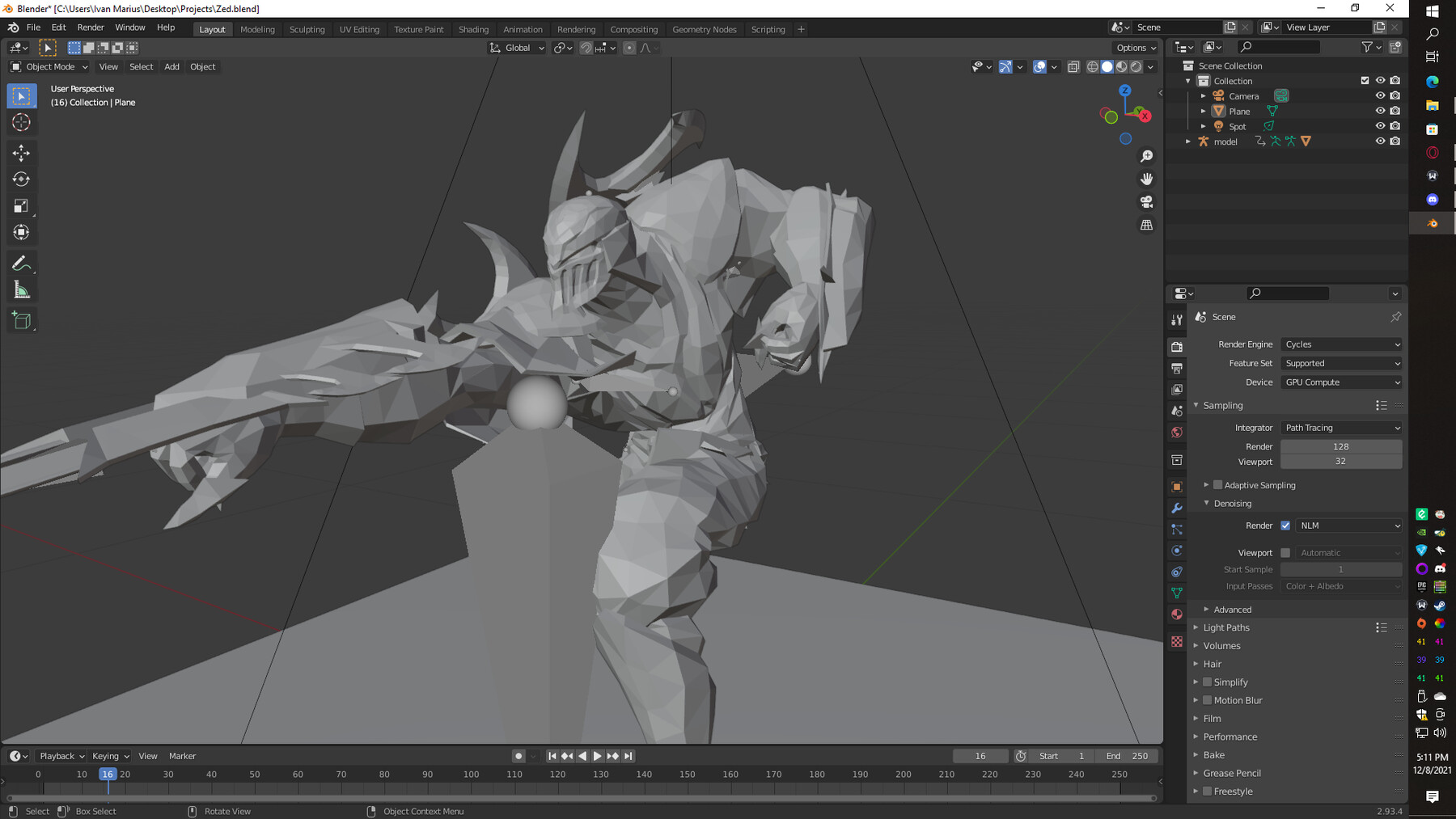Select the Rotate tool icon
This screenshot has width=1456, height=819.
pyautogui.click(x=22, y=179)
